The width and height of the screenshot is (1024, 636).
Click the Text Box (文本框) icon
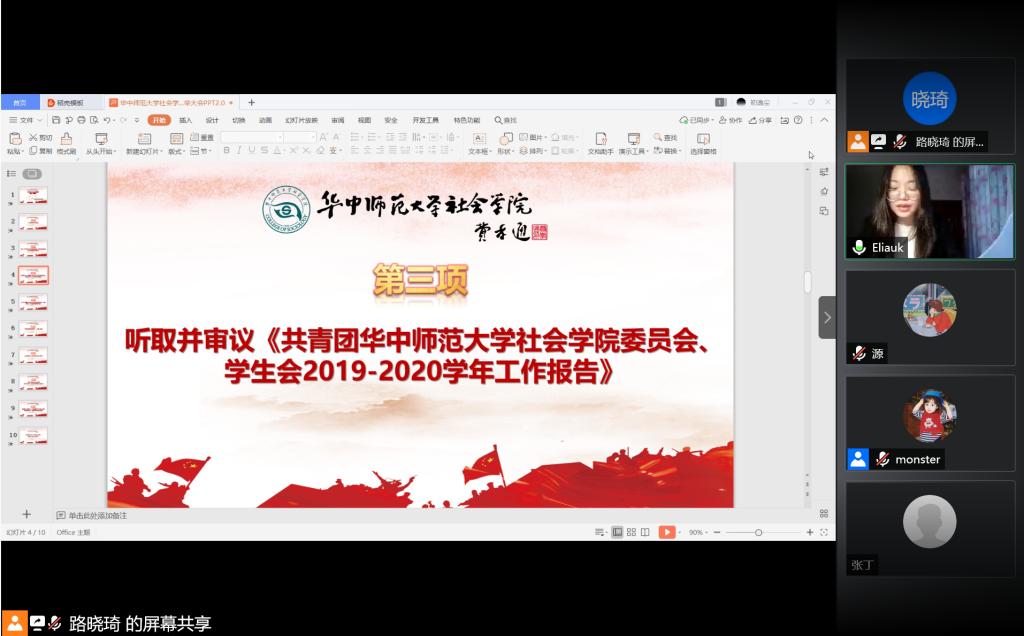(x=479, y=138)
